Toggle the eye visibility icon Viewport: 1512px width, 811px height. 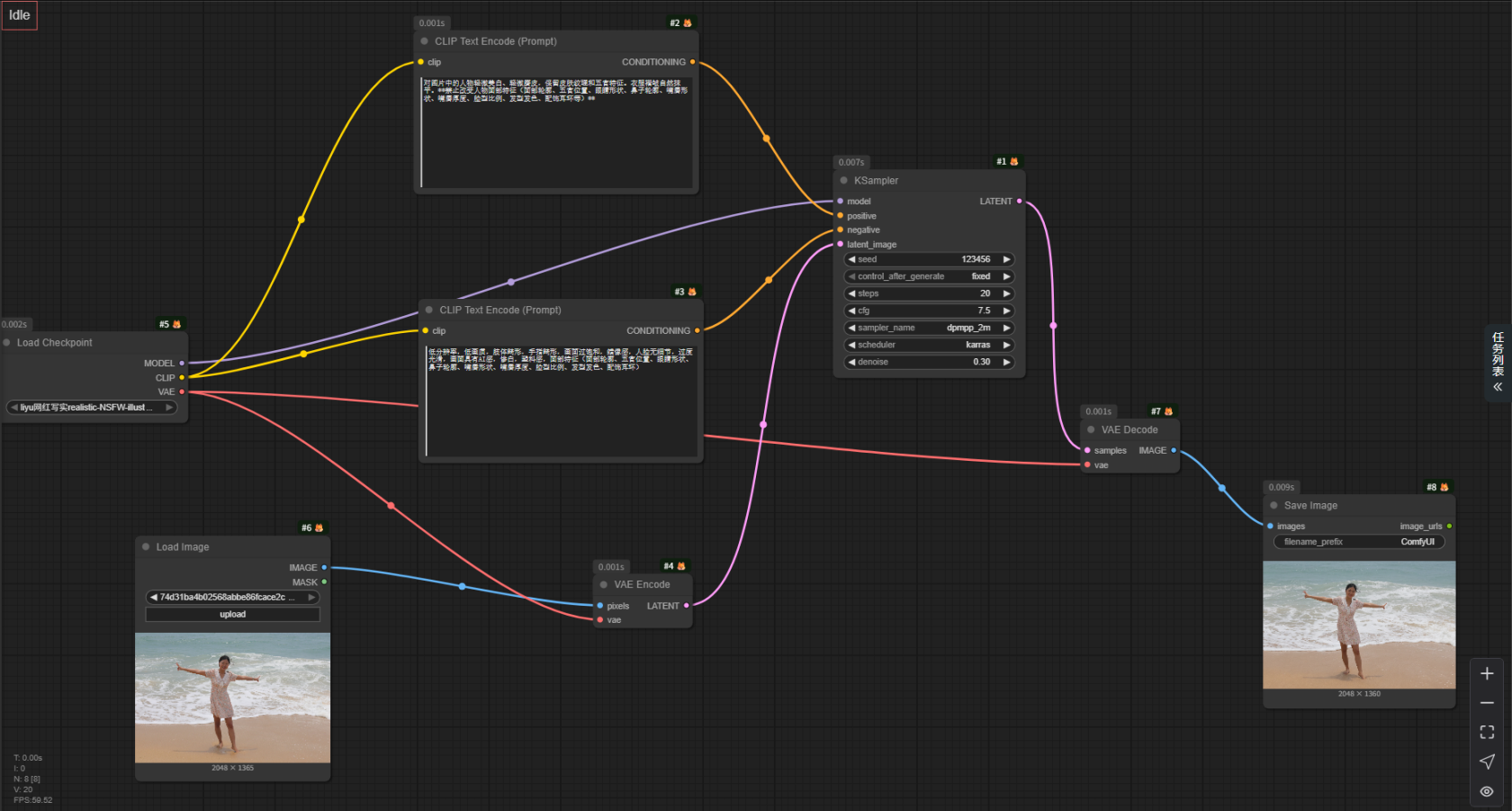point(1487,791)
